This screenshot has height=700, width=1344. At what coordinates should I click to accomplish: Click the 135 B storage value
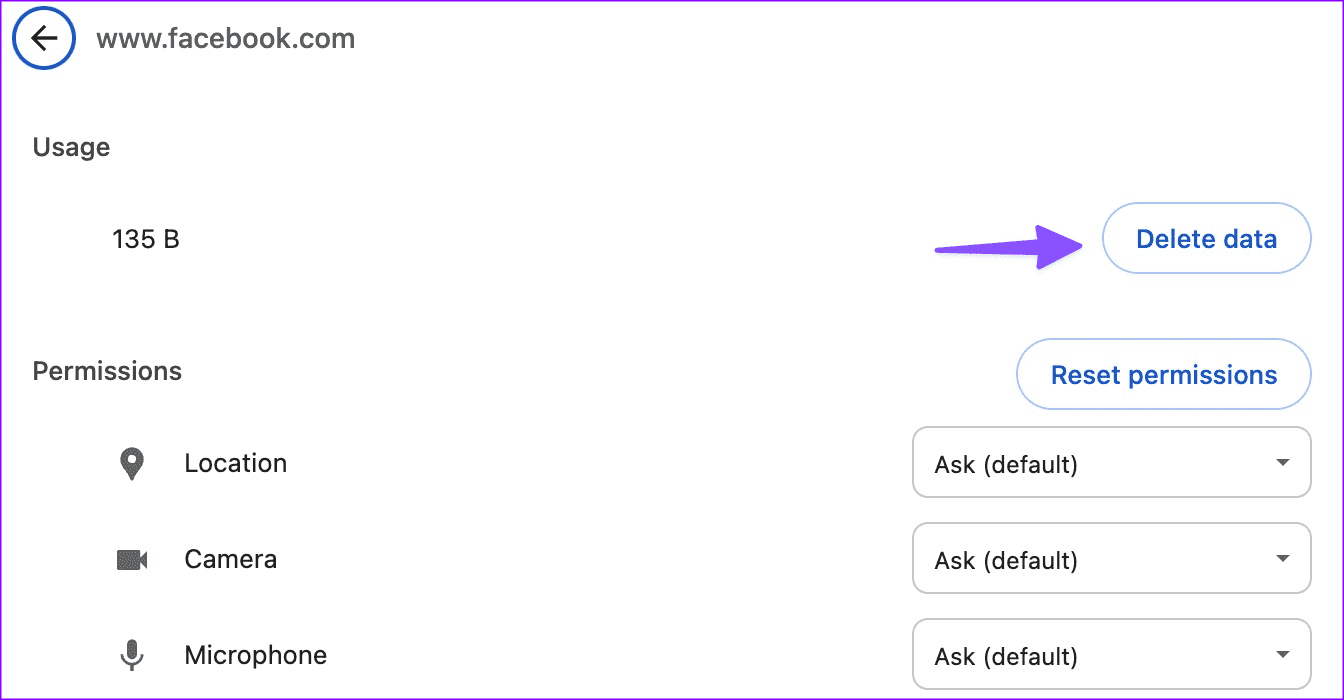146,239
